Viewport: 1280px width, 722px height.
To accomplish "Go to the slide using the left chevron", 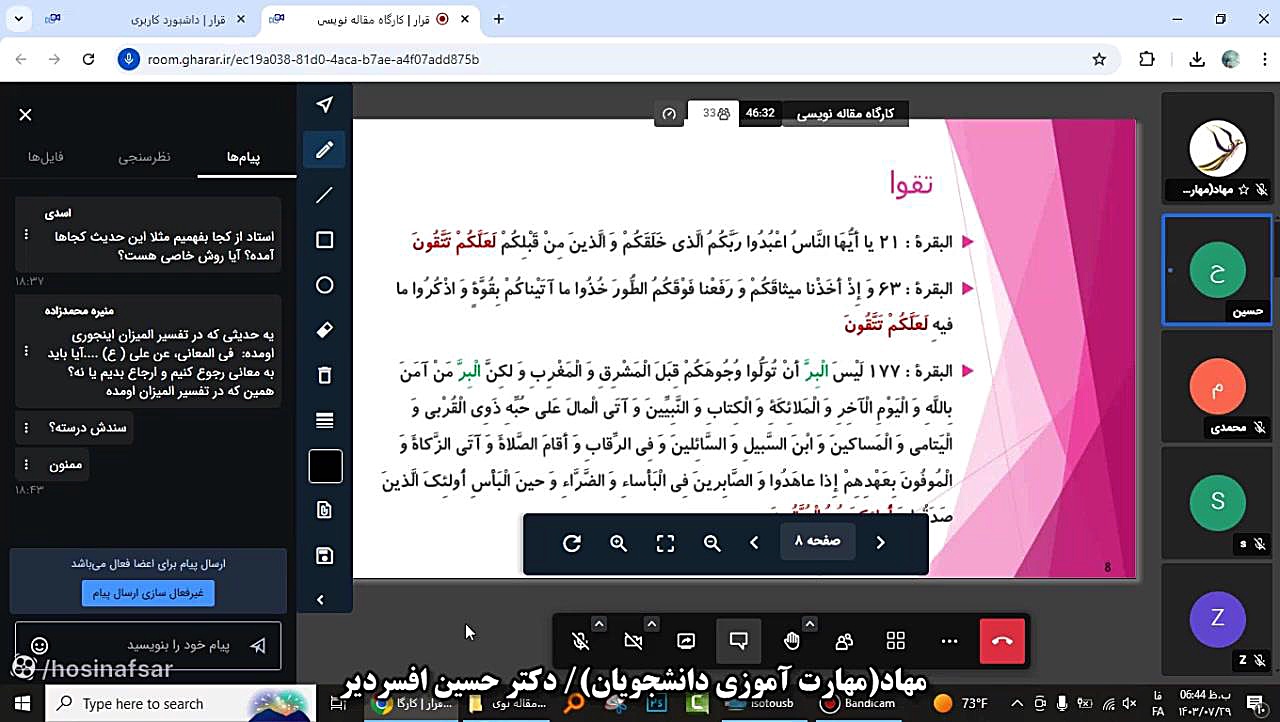I will 755,543.
